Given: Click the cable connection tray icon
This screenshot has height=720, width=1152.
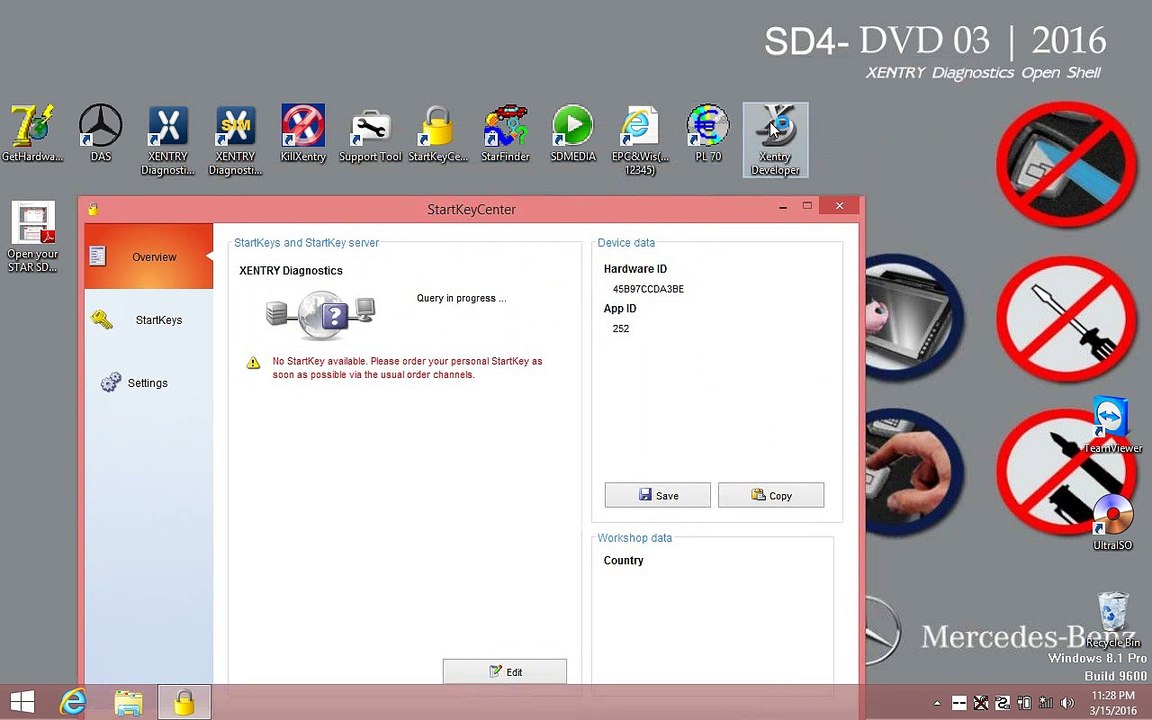Looking at the screenshot, I should pos(1002,703).
